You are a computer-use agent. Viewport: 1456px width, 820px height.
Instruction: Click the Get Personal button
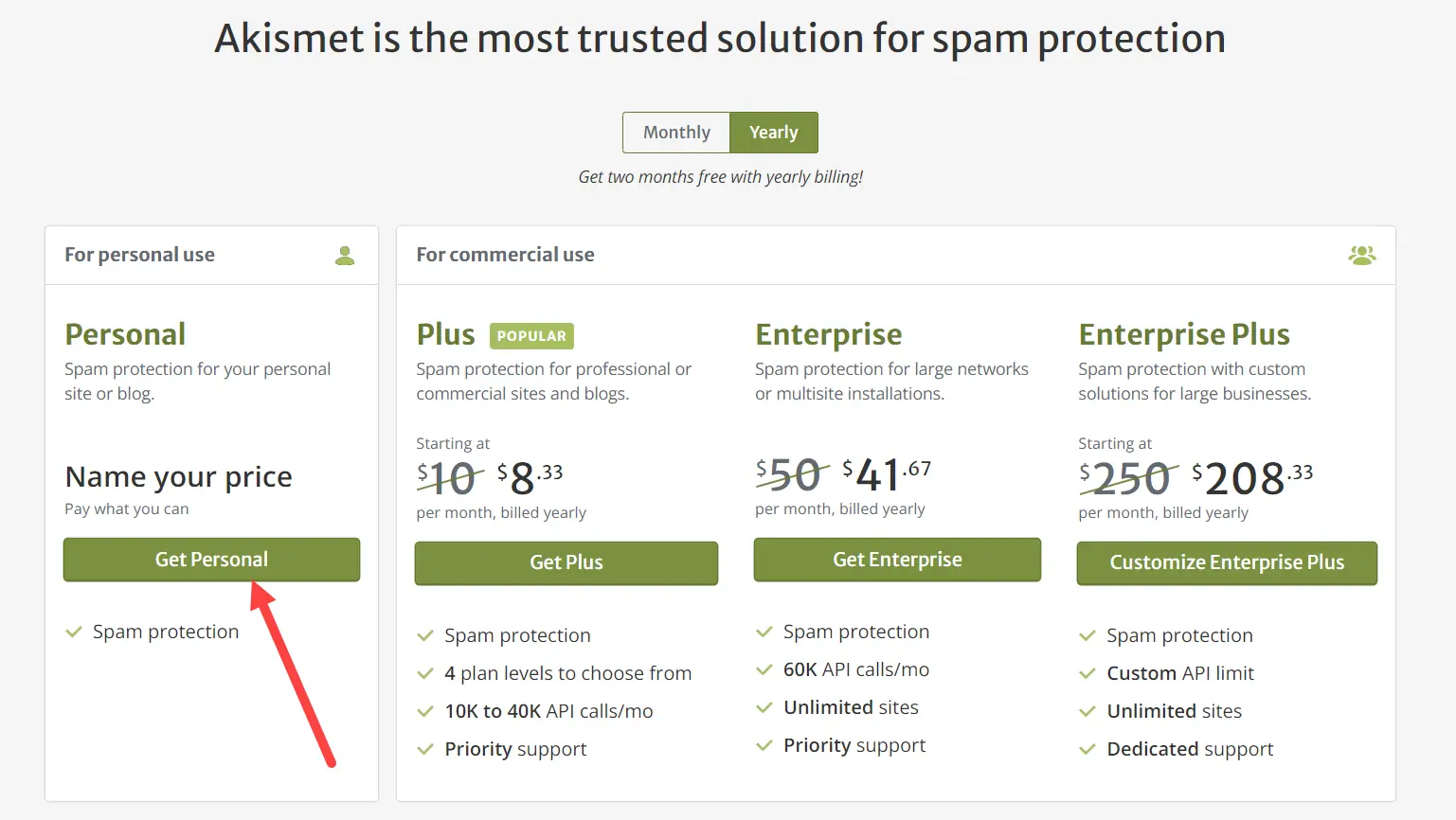211,560
